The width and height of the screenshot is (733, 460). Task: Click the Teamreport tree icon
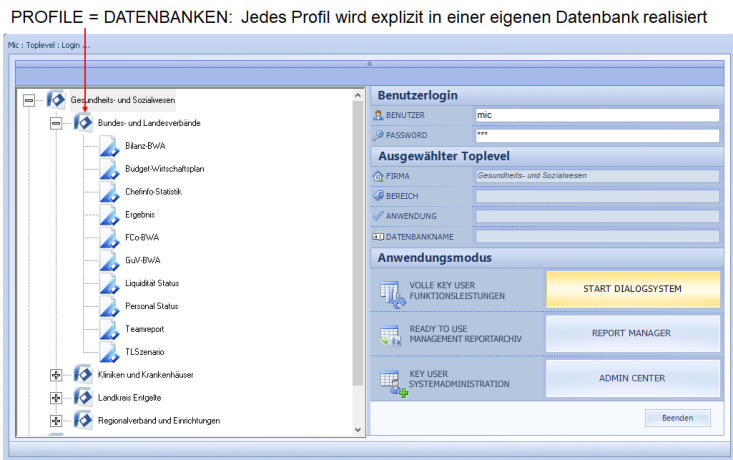(x=110, y=330)
